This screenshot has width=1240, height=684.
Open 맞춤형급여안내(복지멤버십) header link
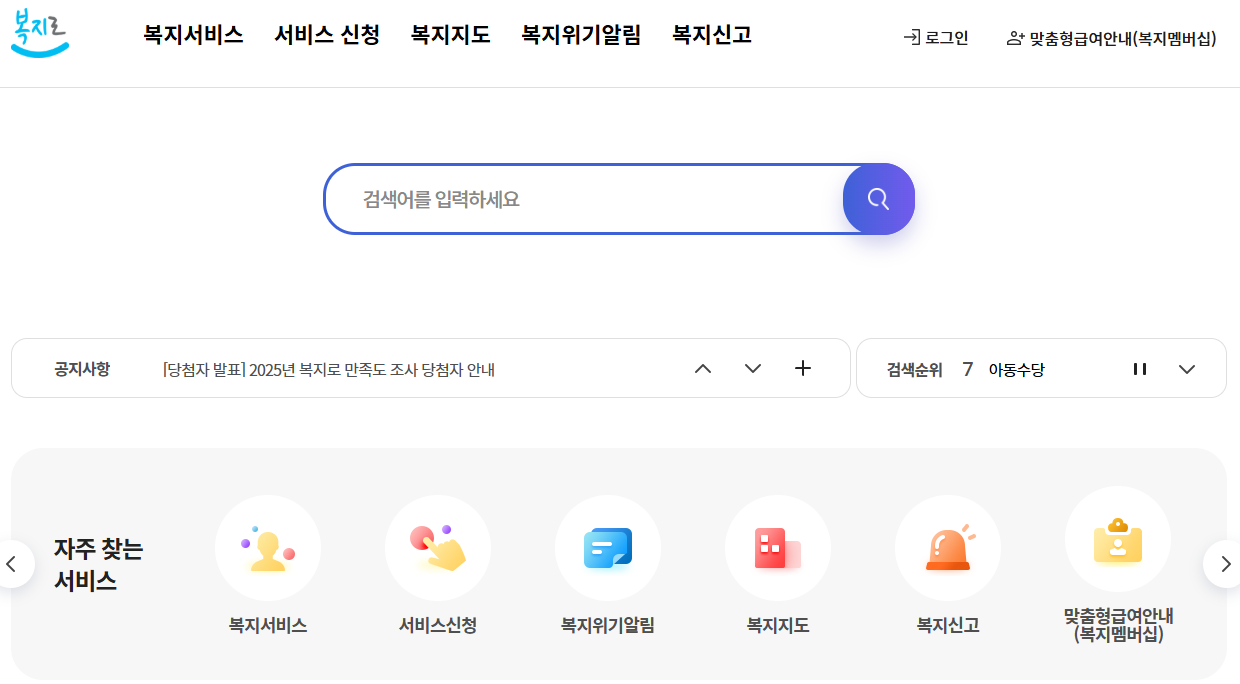click(x=1111, y=38)
